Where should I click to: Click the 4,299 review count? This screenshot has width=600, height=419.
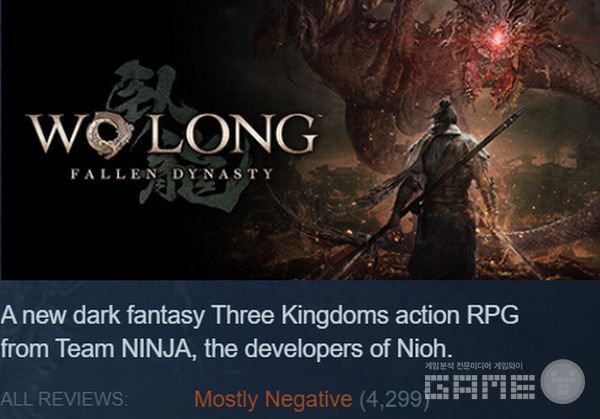click(394, 399)
